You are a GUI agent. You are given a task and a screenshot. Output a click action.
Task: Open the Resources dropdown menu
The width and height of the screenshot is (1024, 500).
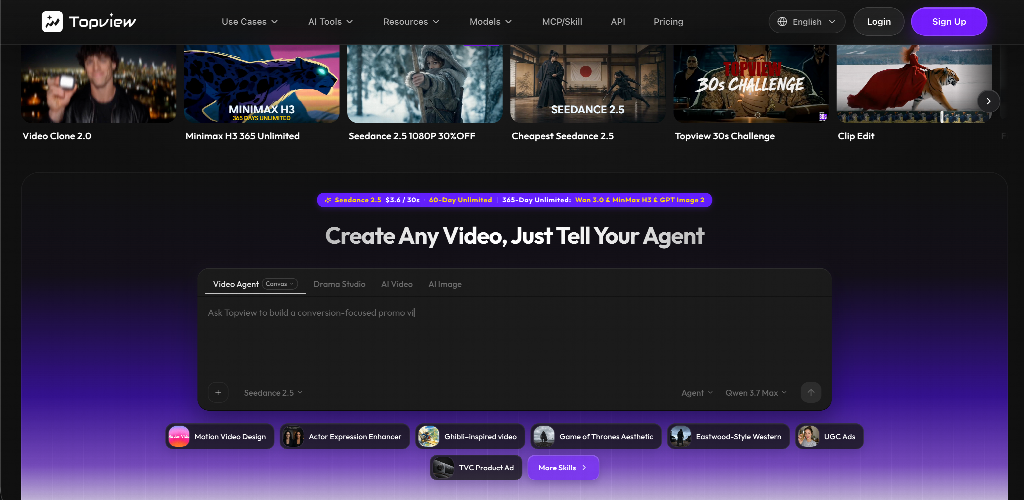point(411,22)
